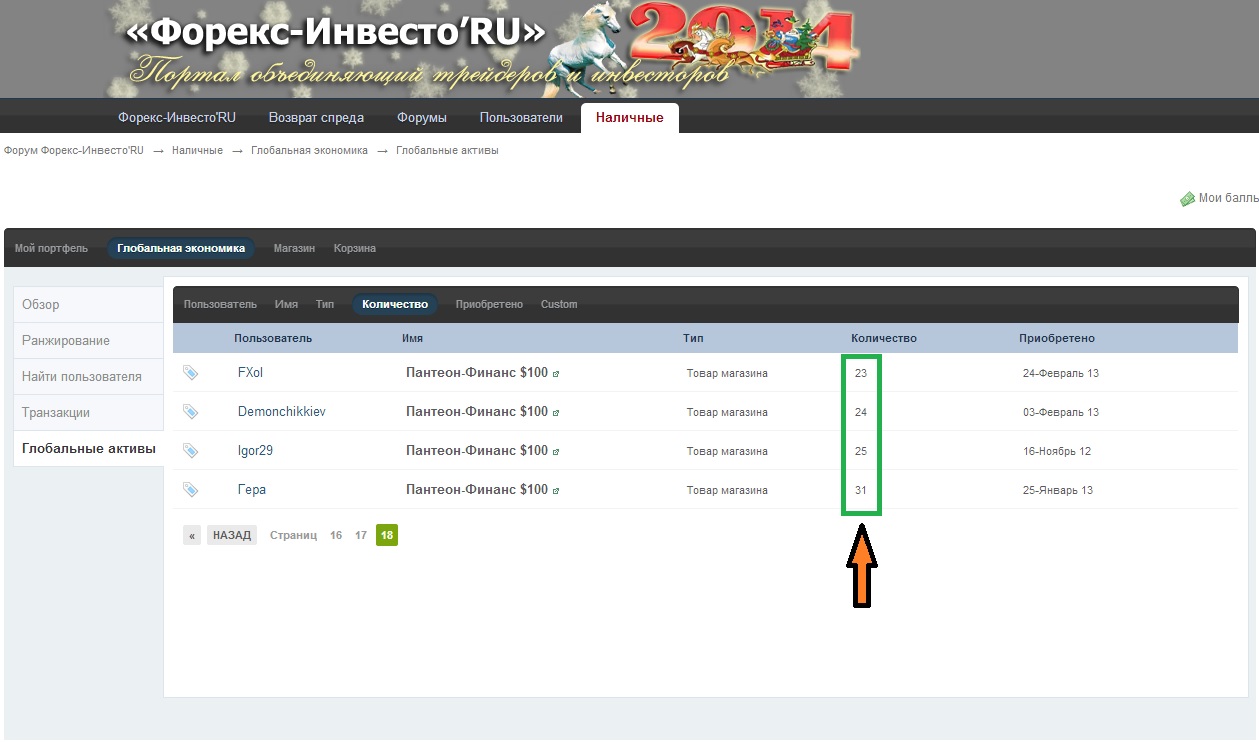This screenshot has height=743, width=1259.
Task: Click the «Форекс-Инвесто'RU» site logo
Action: [337, 33]
